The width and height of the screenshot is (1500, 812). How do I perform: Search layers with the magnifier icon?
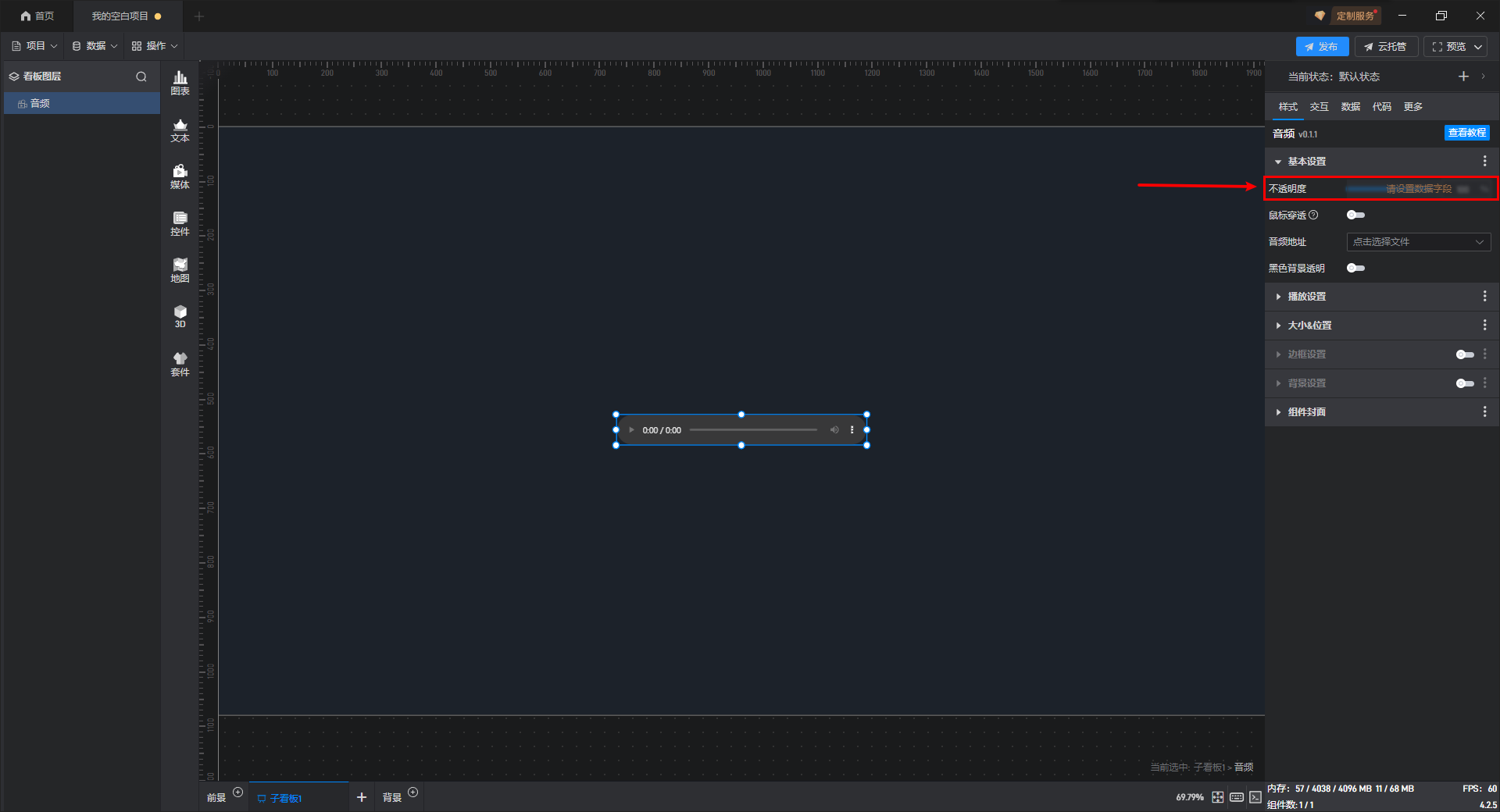pos(141,77)
